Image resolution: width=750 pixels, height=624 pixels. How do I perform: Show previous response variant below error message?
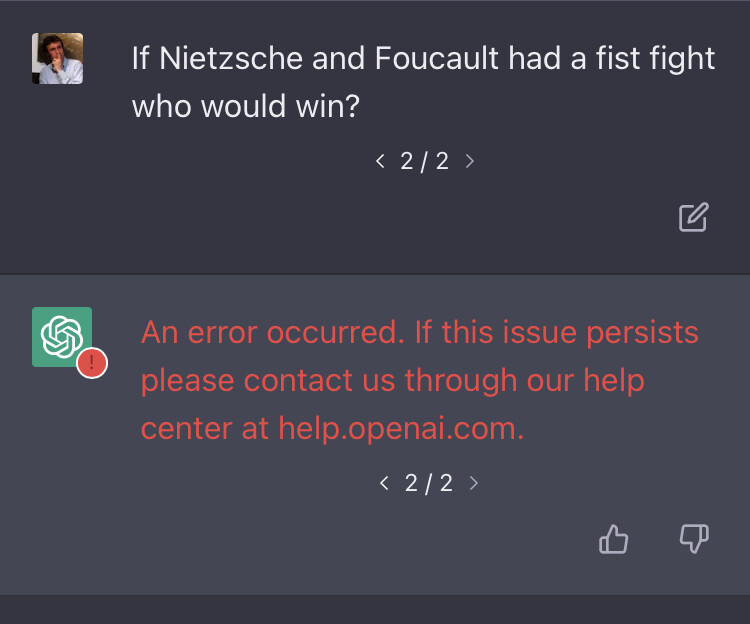(x=384, y=483)
